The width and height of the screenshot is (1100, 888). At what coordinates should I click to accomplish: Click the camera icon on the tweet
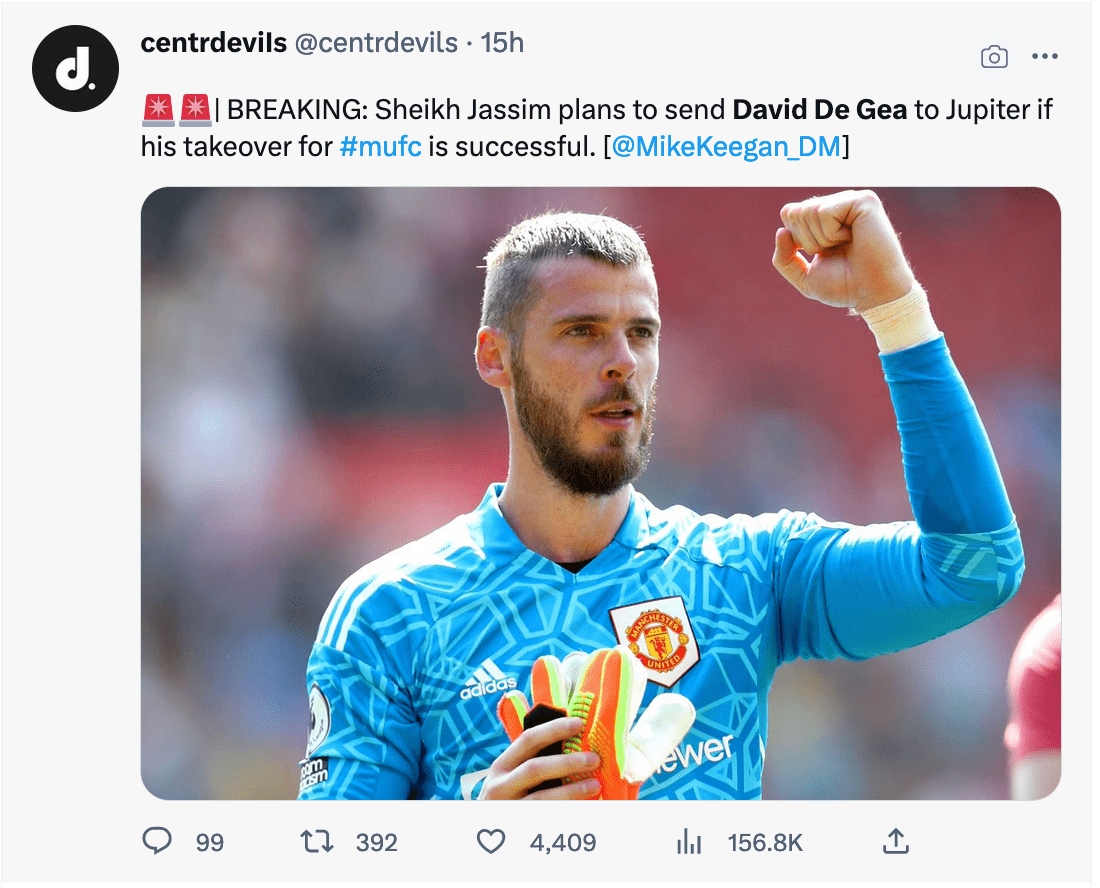[x=994, y=57]
